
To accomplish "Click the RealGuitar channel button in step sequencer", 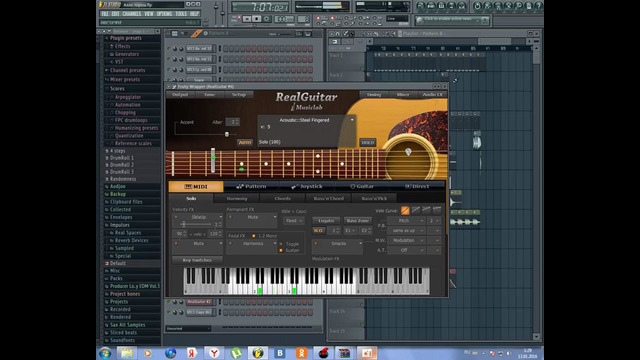I will point(199,302).
